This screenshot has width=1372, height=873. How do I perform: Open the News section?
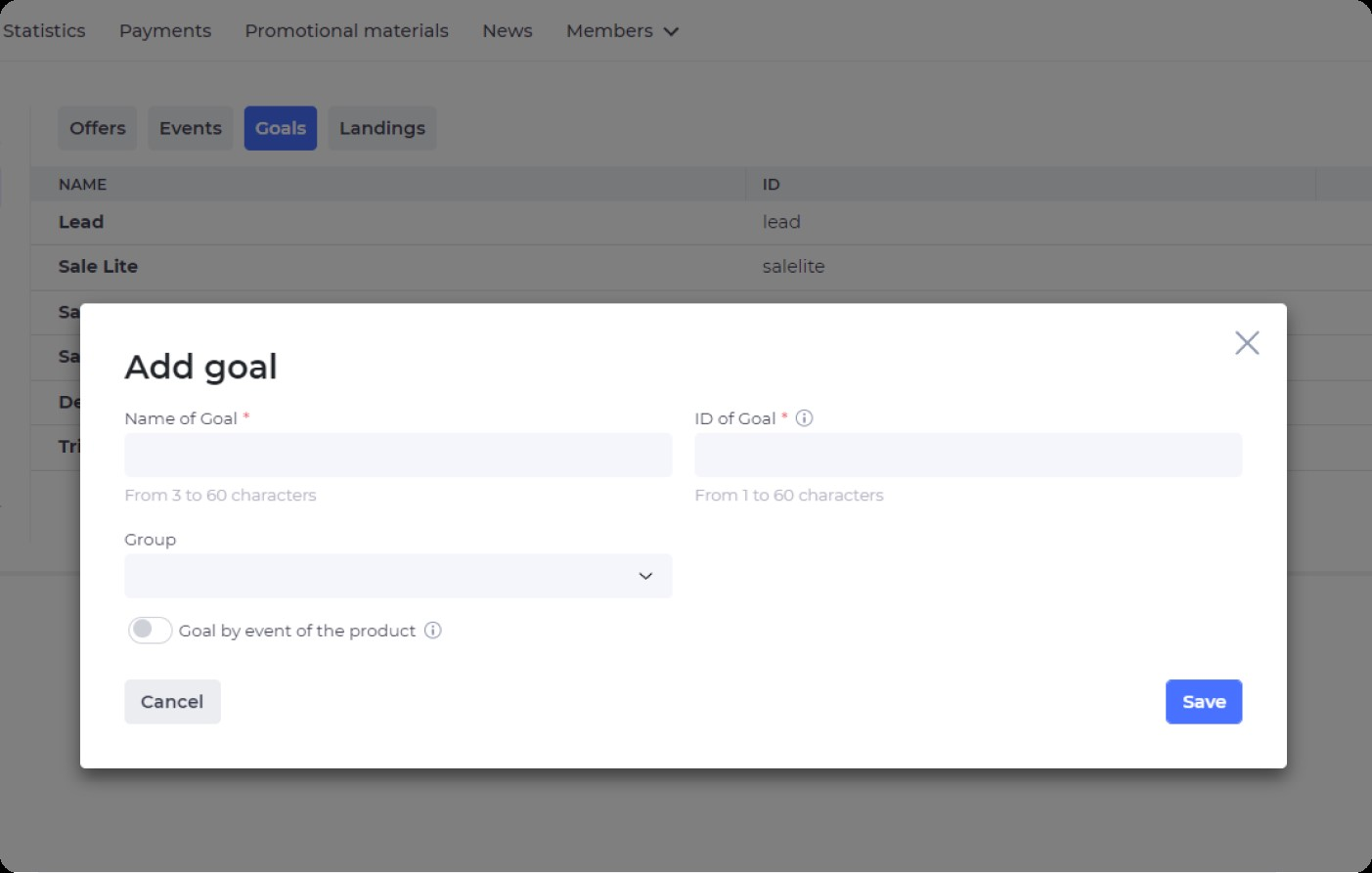pyautogui.click(x=508, y=31)
